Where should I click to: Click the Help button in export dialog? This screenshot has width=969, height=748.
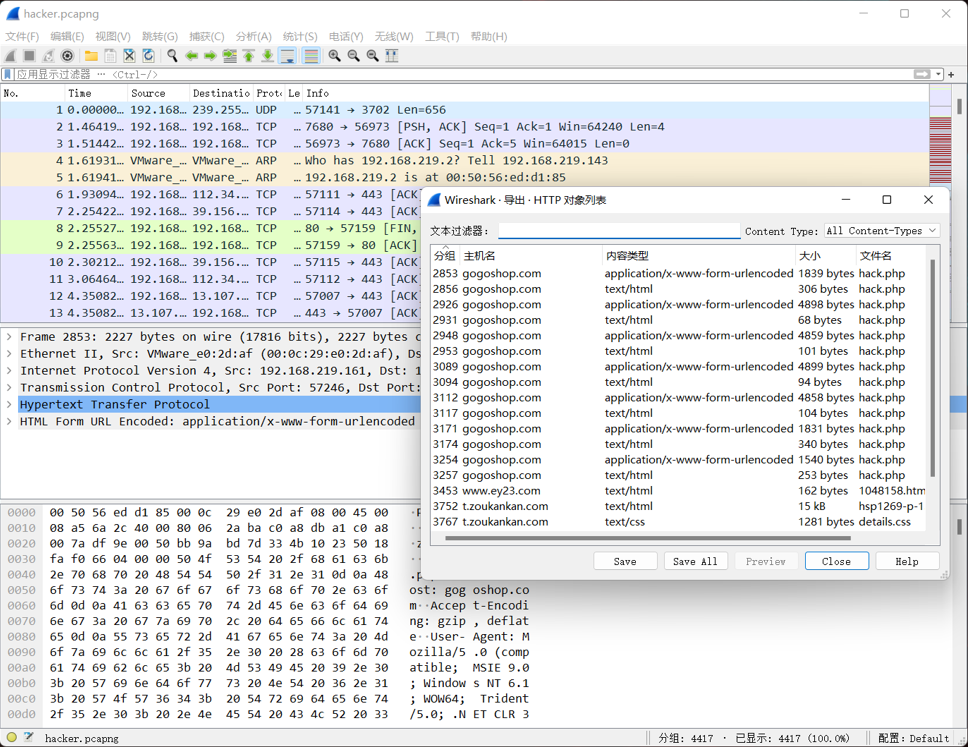point(907,561)
